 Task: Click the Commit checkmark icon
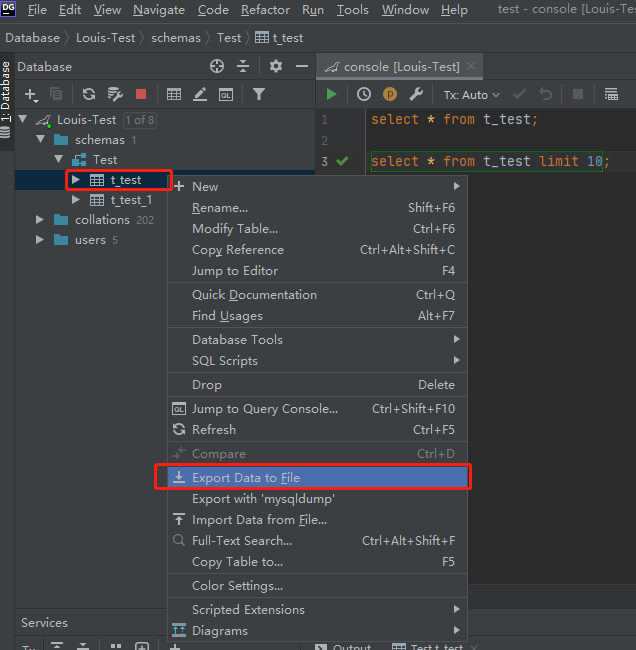(519, 95)
